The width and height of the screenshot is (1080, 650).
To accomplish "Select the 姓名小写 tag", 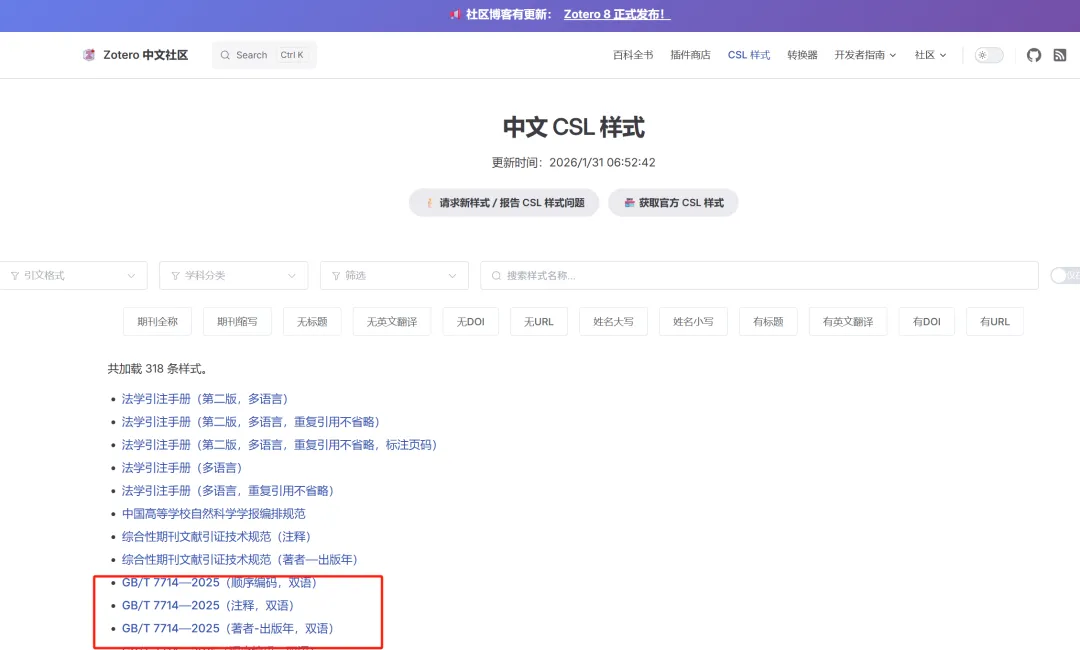I will pos(693,322).
